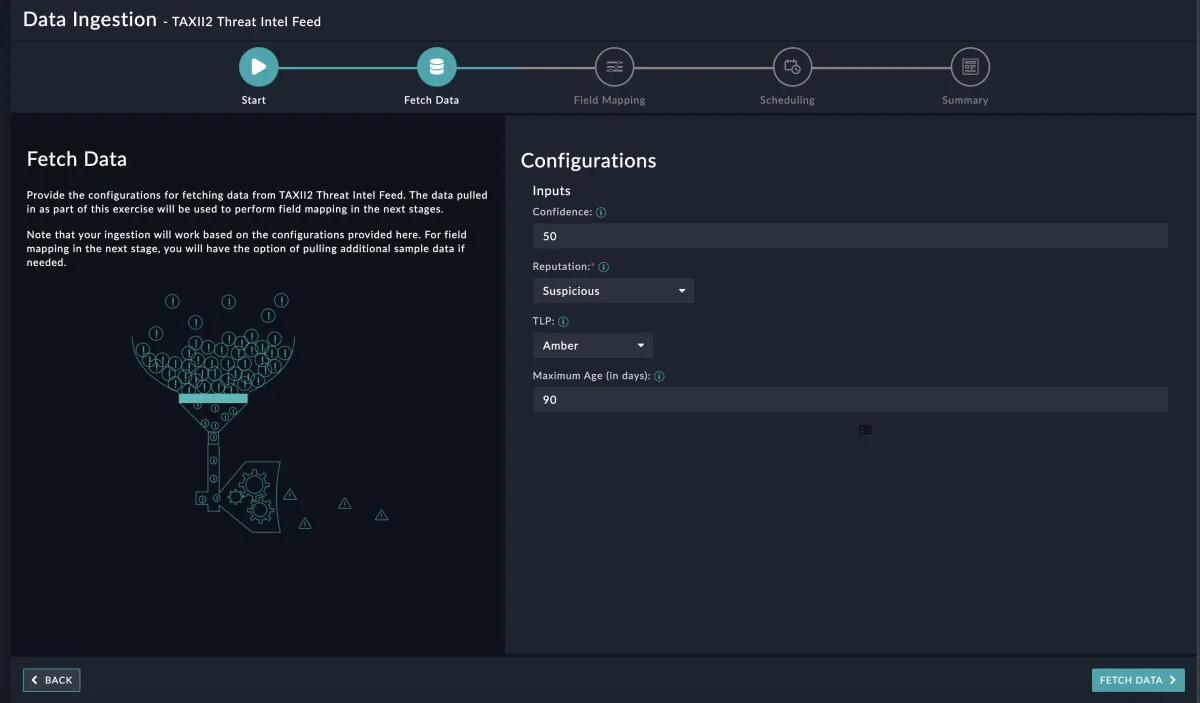Show info tooltip beside Reputation label
This screenshot has height=703, width=1200.
[x=604, y=267]
